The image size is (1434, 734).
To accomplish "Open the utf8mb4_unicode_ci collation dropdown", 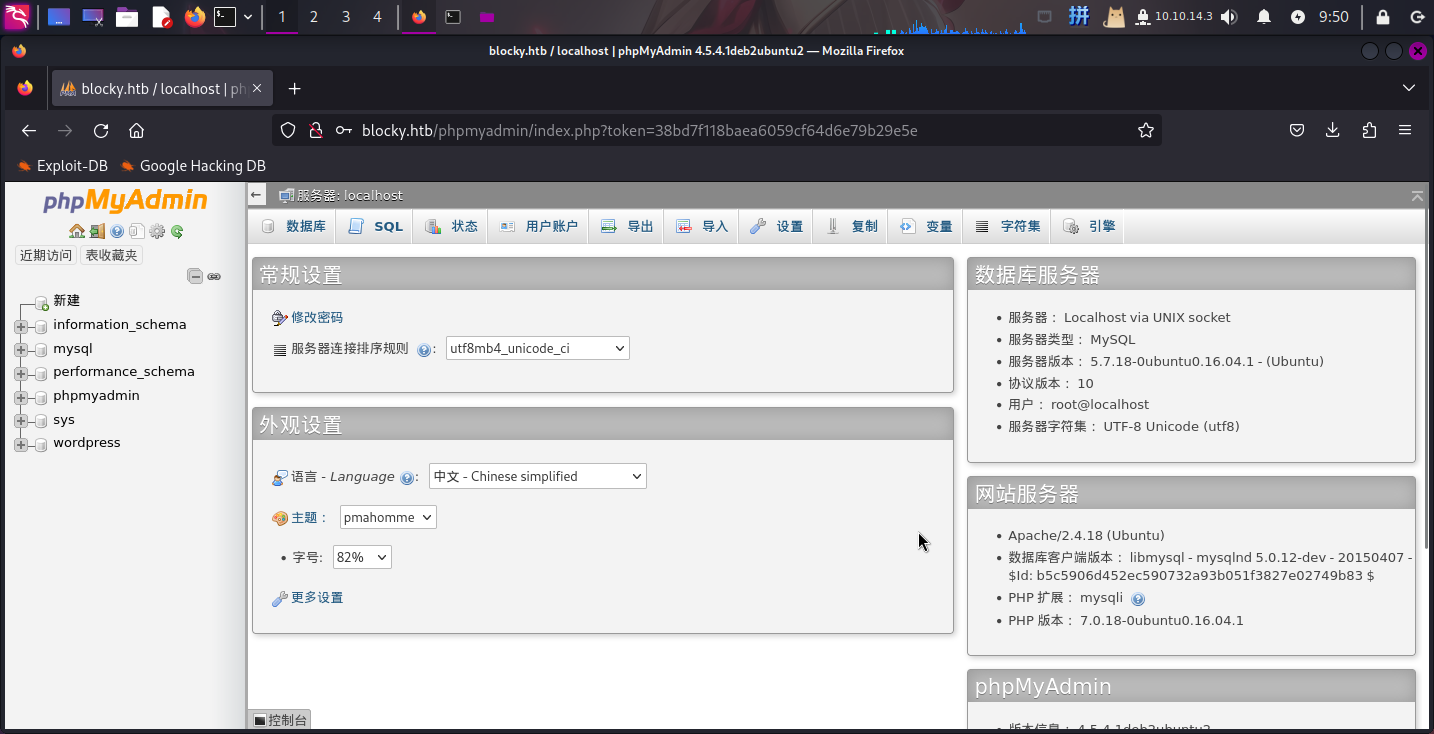I will click(x=538, y=348).
